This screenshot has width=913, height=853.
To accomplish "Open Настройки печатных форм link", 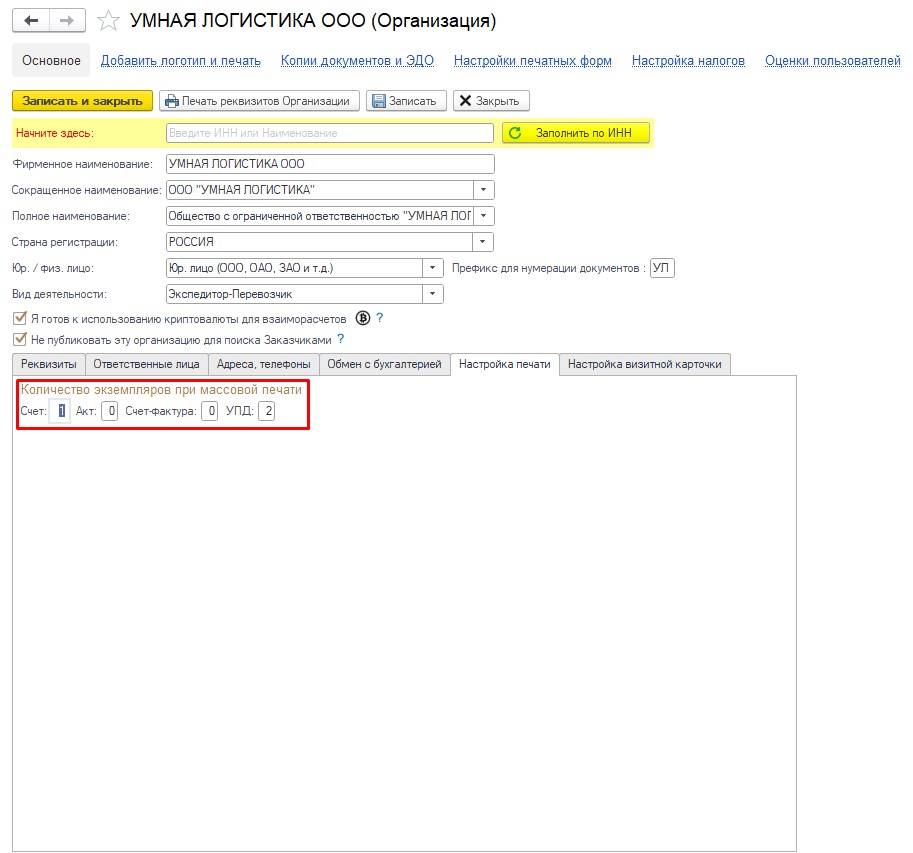I will pyautogui.click(x=533, y=61).
